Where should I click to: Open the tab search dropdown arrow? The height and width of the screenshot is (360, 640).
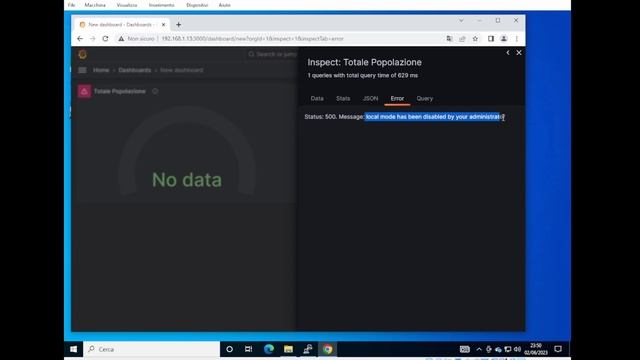pyautogui.click(x=461, y=20)
